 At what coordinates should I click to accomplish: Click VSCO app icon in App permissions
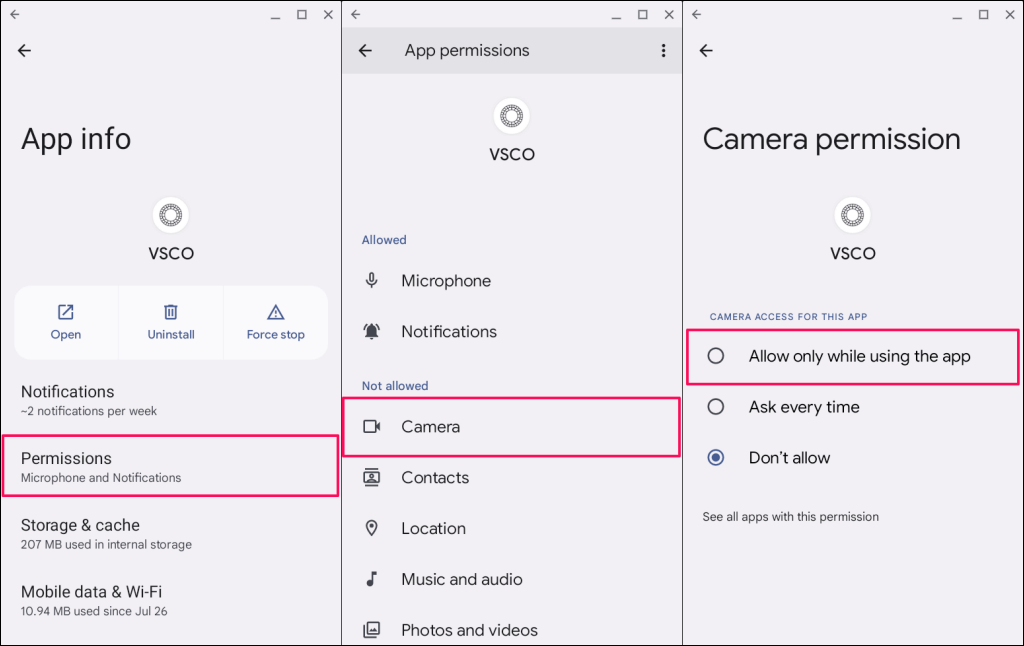[x=512, y=116]
